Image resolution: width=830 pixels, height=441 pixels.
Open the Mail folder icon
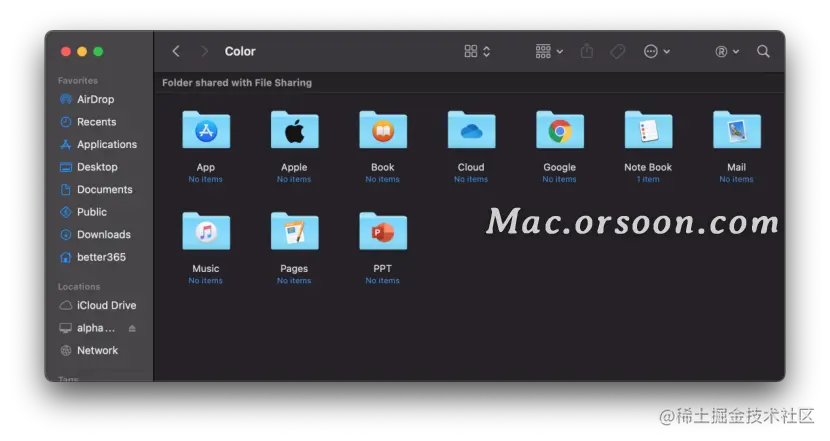click(x=736, y=130)
